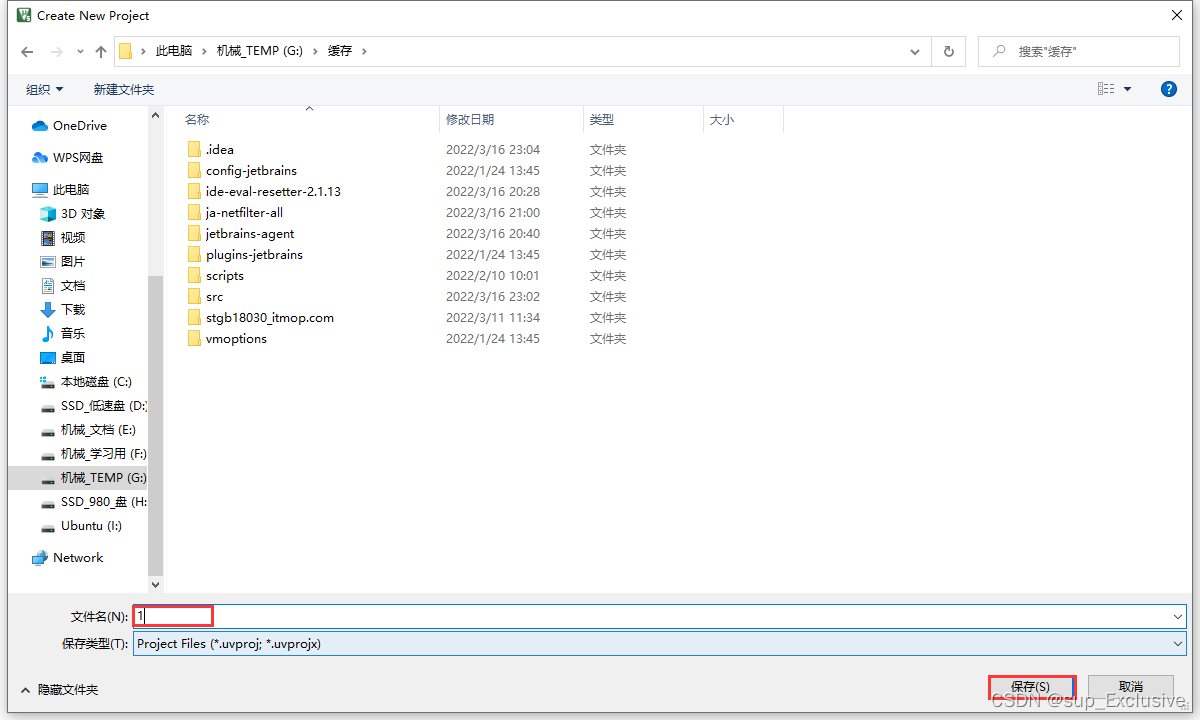1200x720 pixels.
Task: Click 缓存 in the address breadcrumb
Action: pos(340,51)
